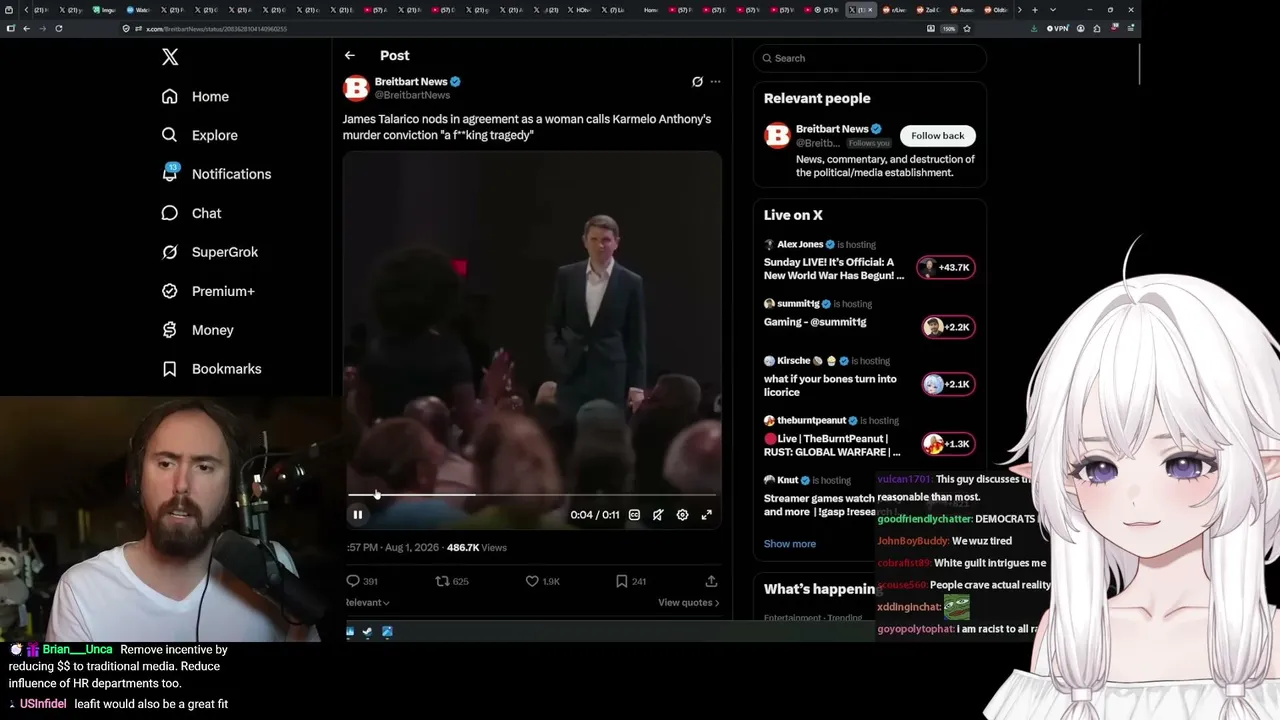Open the Explore page in the sidebar
Image resolution: width=1280 pixels, height=720 pixels.
pos(200,135)
